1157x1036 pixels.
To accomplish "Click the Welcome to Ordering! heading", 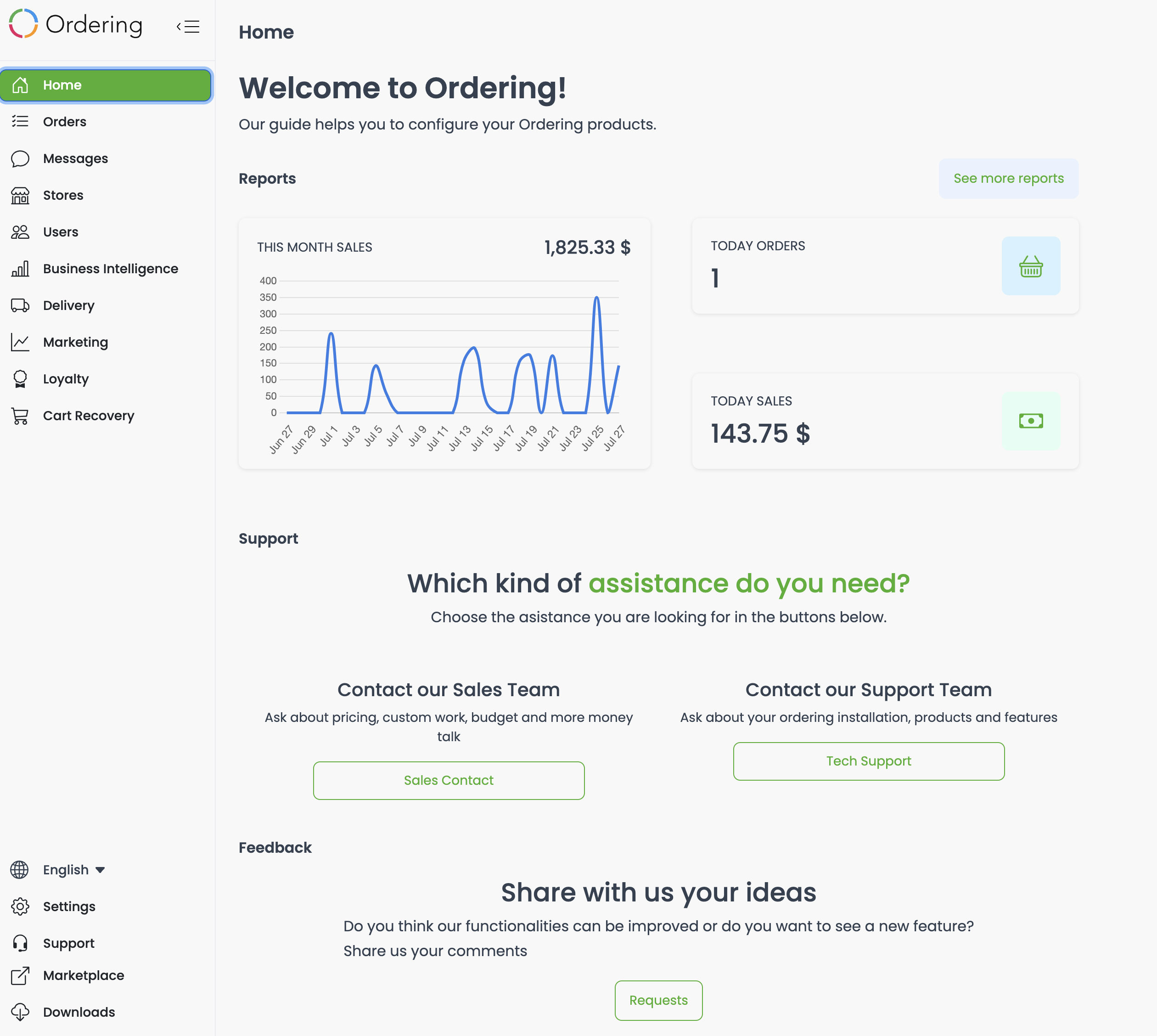I will [x=403, y=88].
